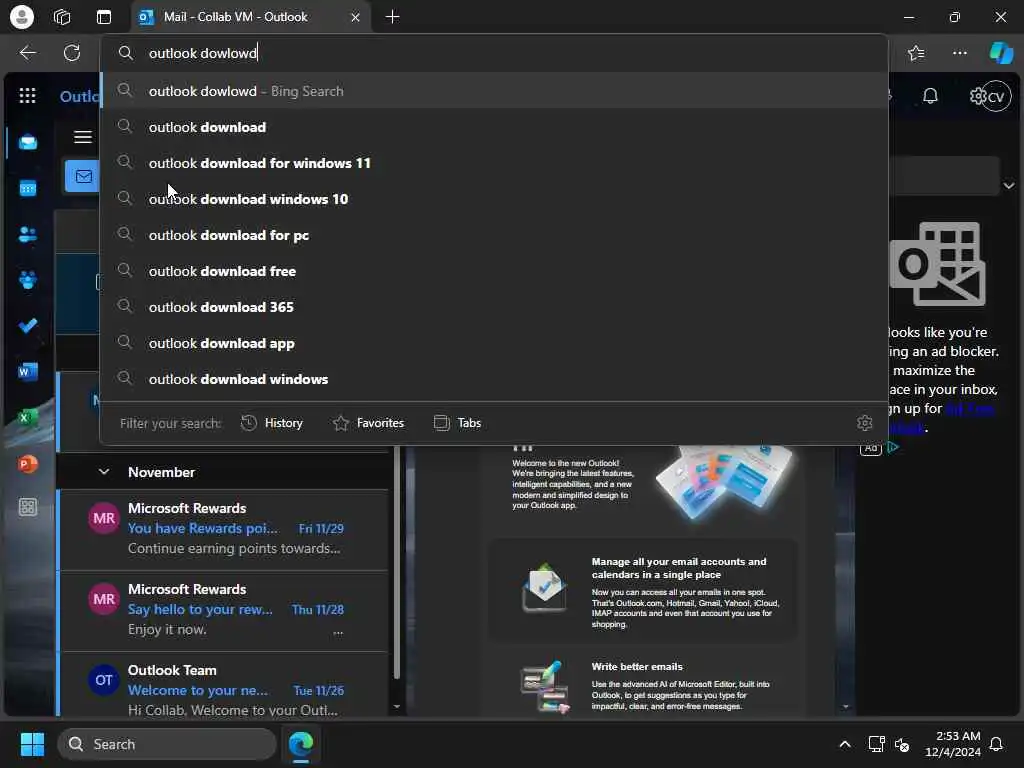Pick 'outlook download for pc' suggestion

(494, 234)
